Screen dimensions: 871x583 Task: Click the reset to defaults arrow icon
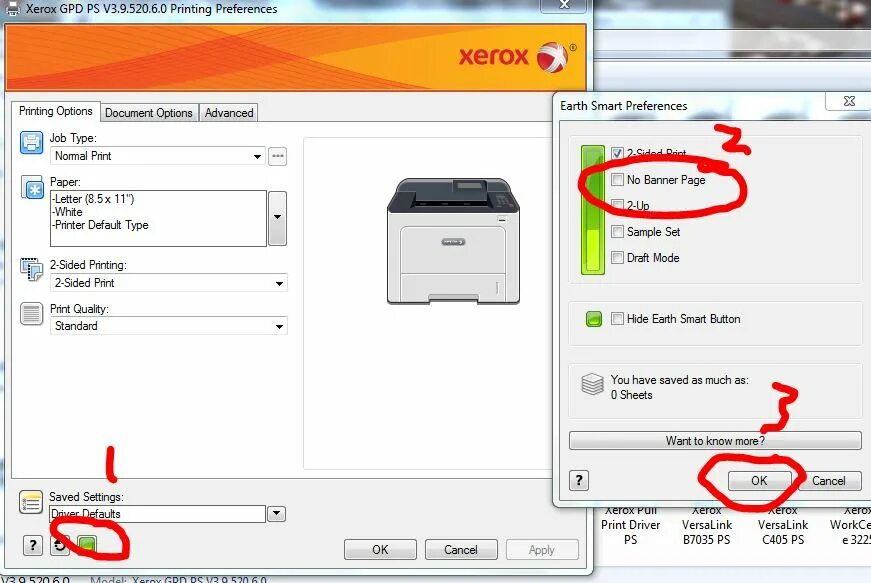pos(60,545)
